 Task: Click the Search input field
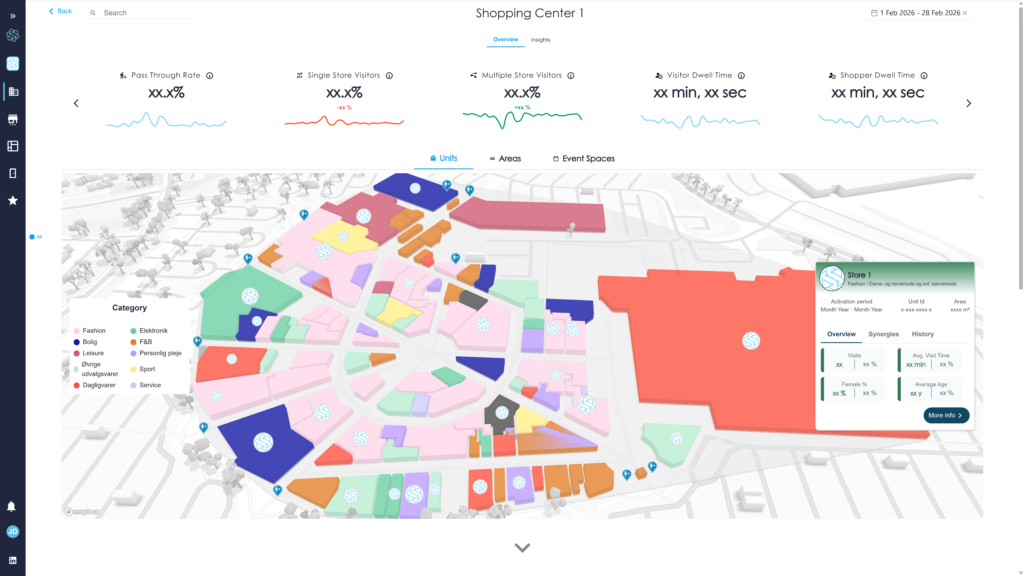(x=145, y=13)
